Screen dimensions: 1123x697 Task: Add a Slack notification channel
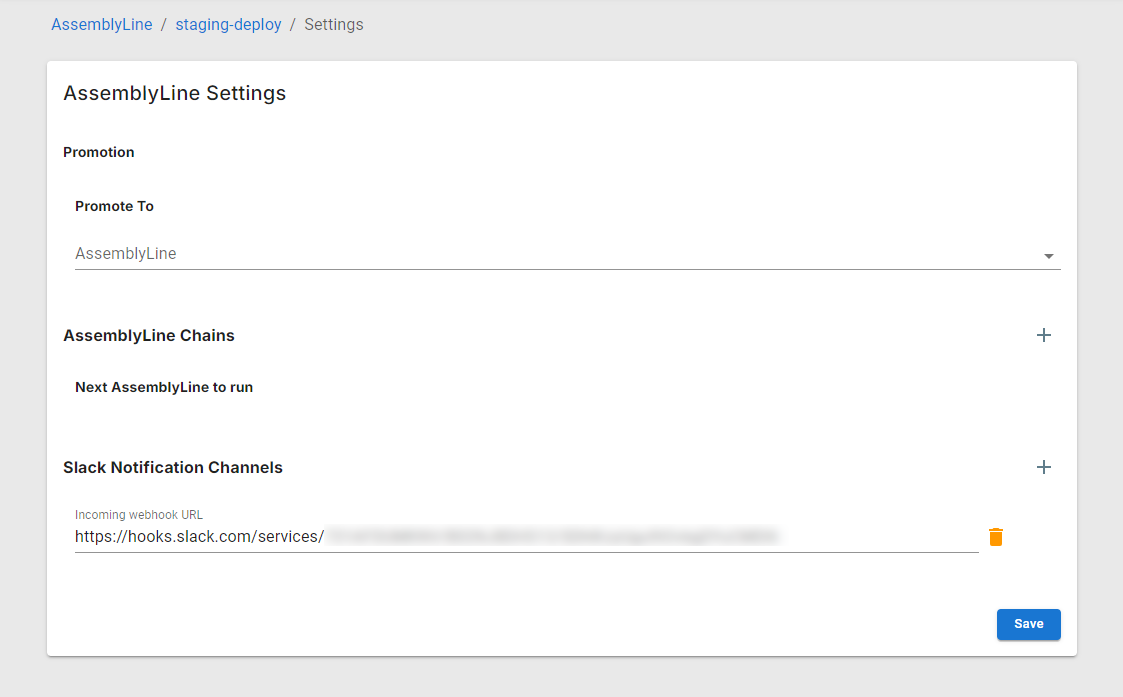point(1044,467)
